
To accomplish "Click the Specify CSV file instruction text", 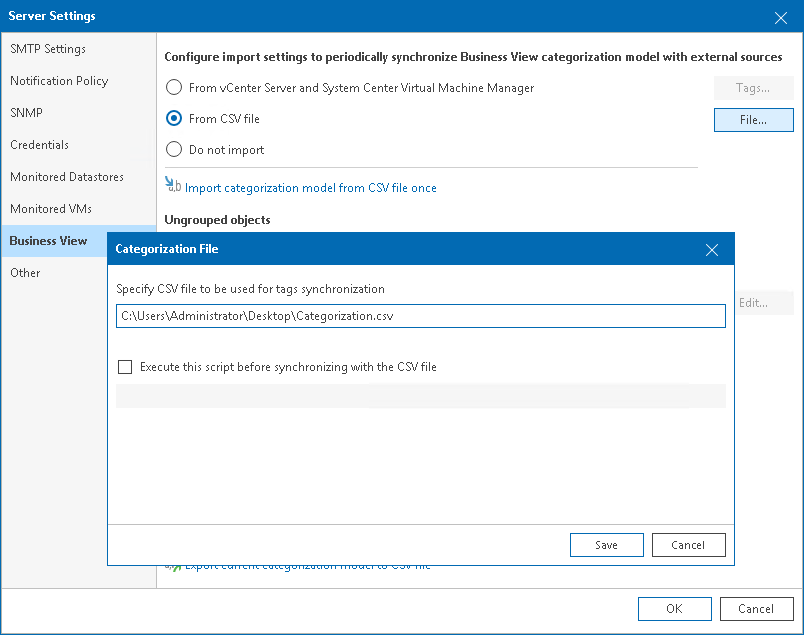I will point(250,289).
